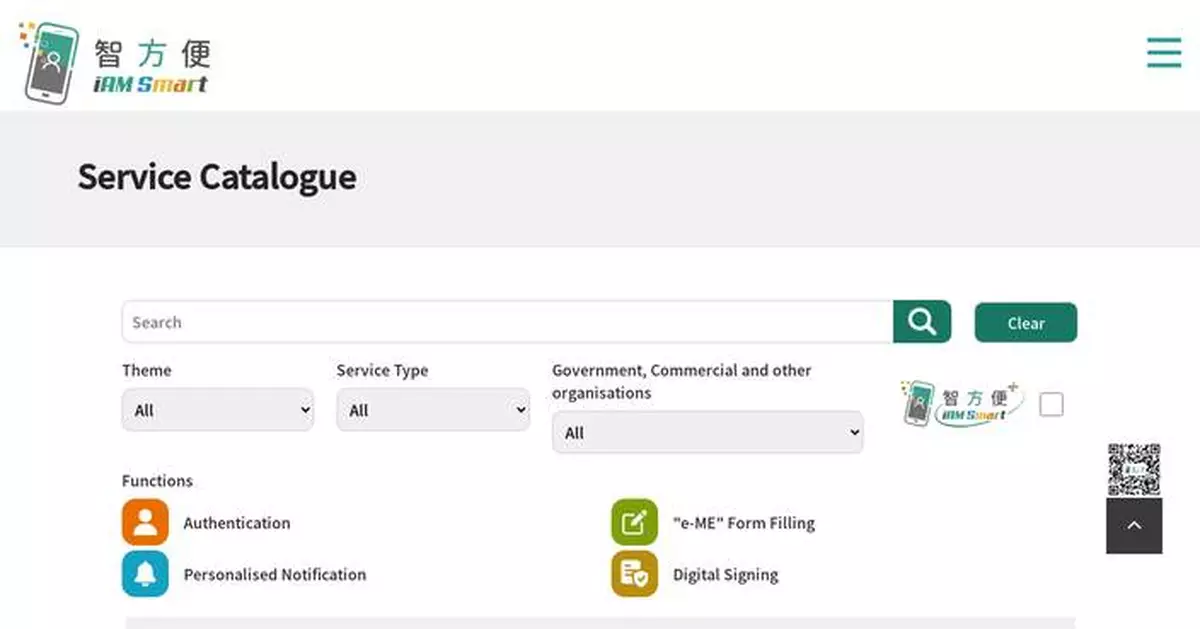Click the back-to-top arrow button
Viewport: 1200px width, 629px height.
(x=1133, y=525)
